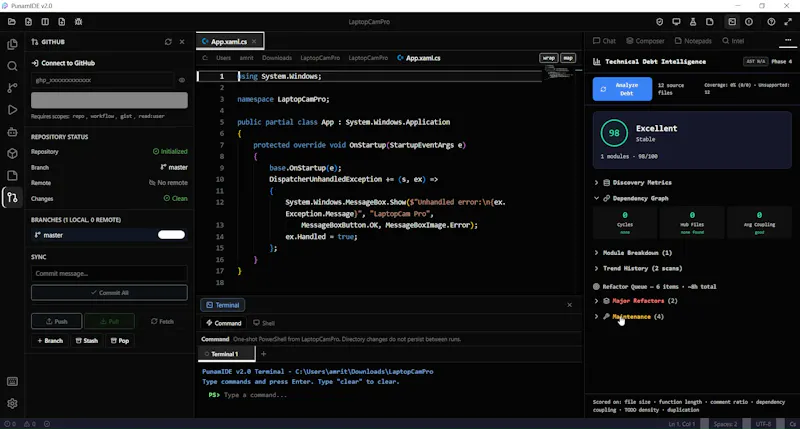Open the settings gear in sidebar
The width and height of the screenshot is (800, 429).
point(12,403)
